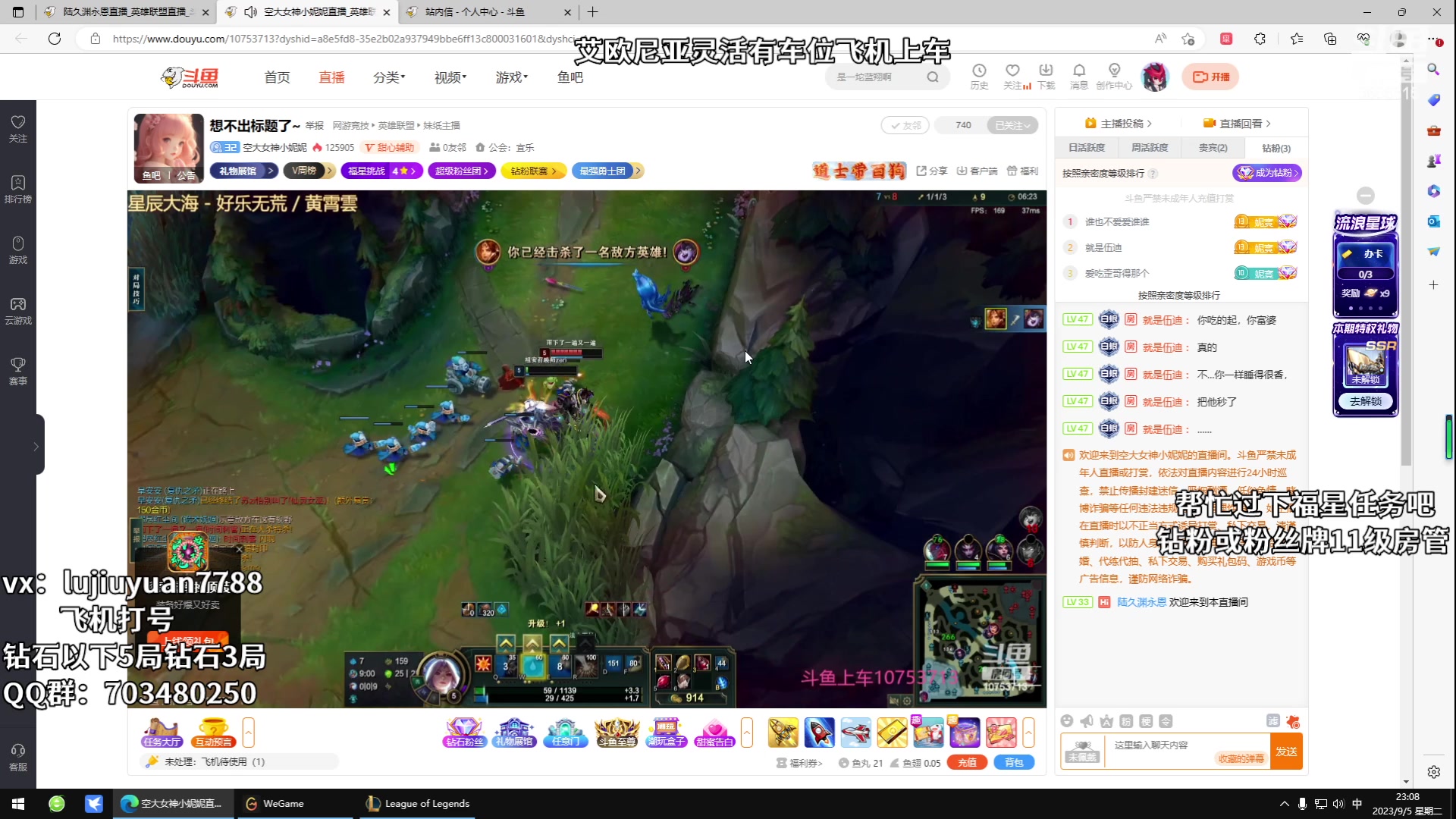Click the megaphone icon in chat toolbar
The width and height of the screenshot is (1456, 819).
coord(1087,721)
